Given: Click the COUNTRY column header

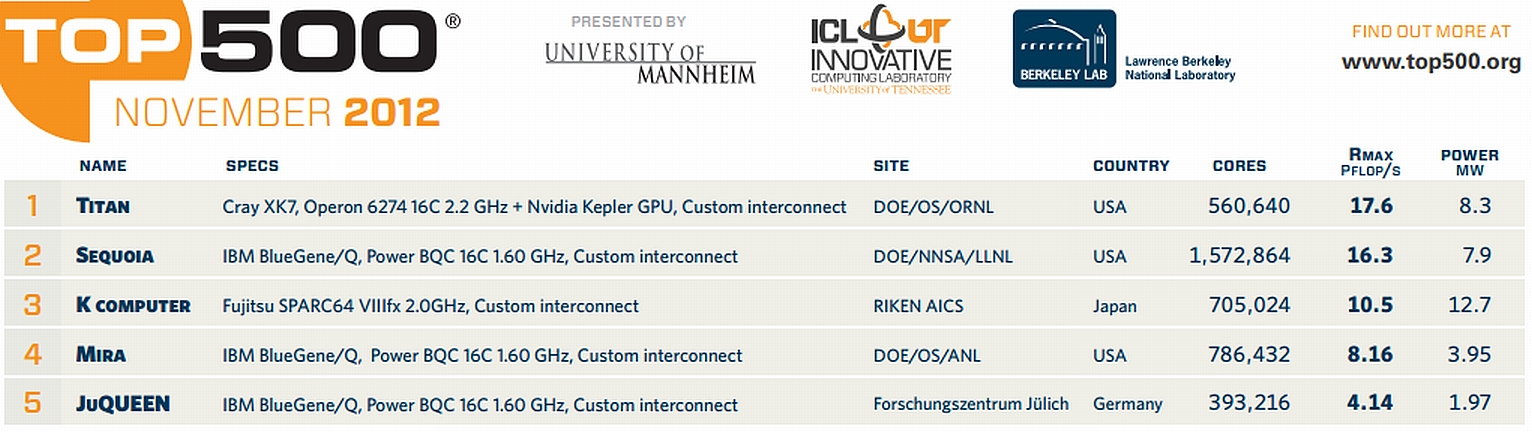Looking at the screenshot, I should coord(1131,166).
